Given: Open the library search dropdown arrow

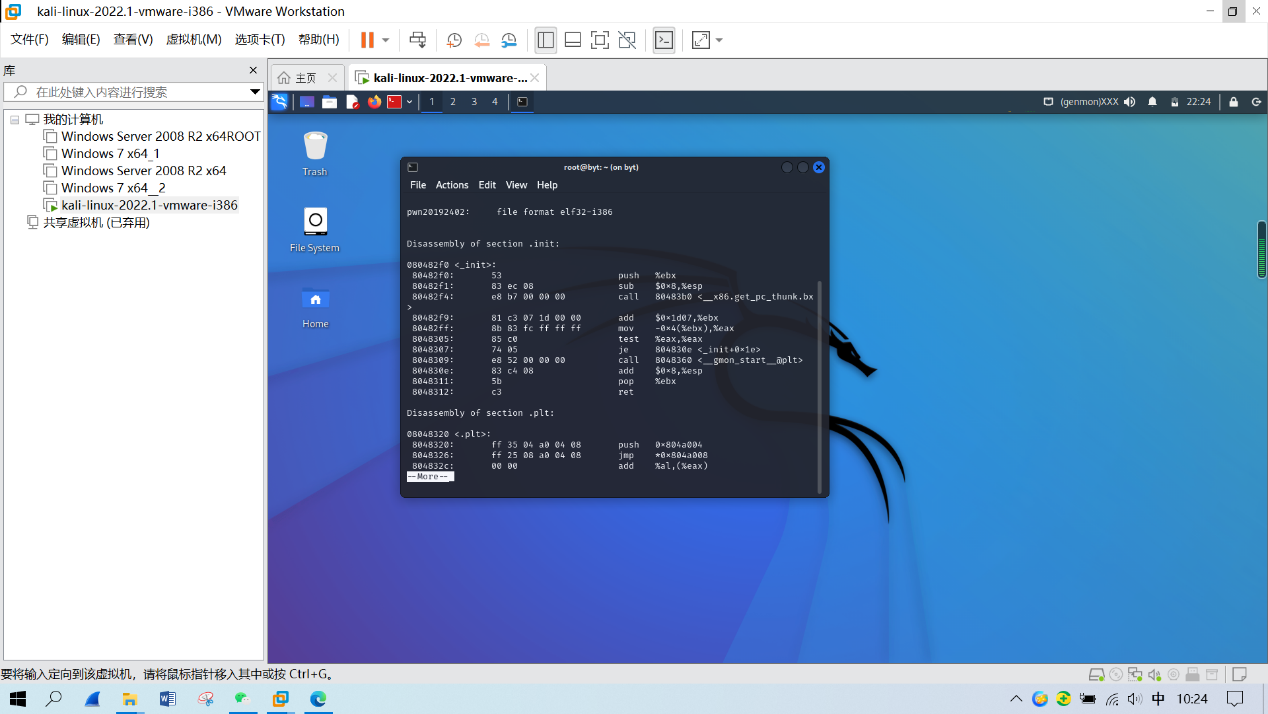Looking at the screenshot, I should tap(255, 92).
